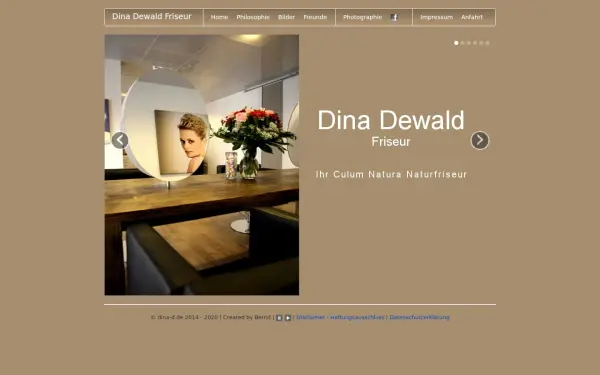This screenshot has width=600, height=375.
Task: Open the Photographie menu item
Action: (x=362, y=17)
